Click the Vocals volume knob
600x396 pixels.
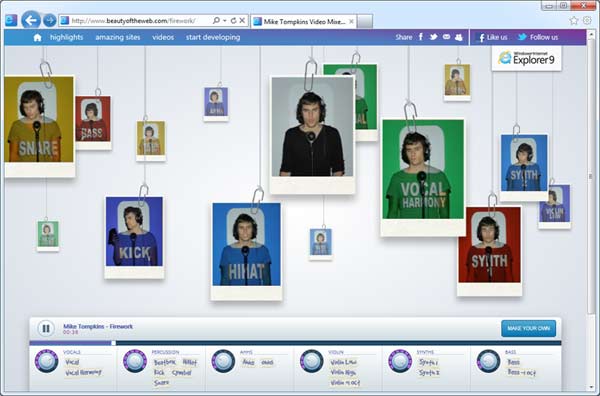coord(46,361)
